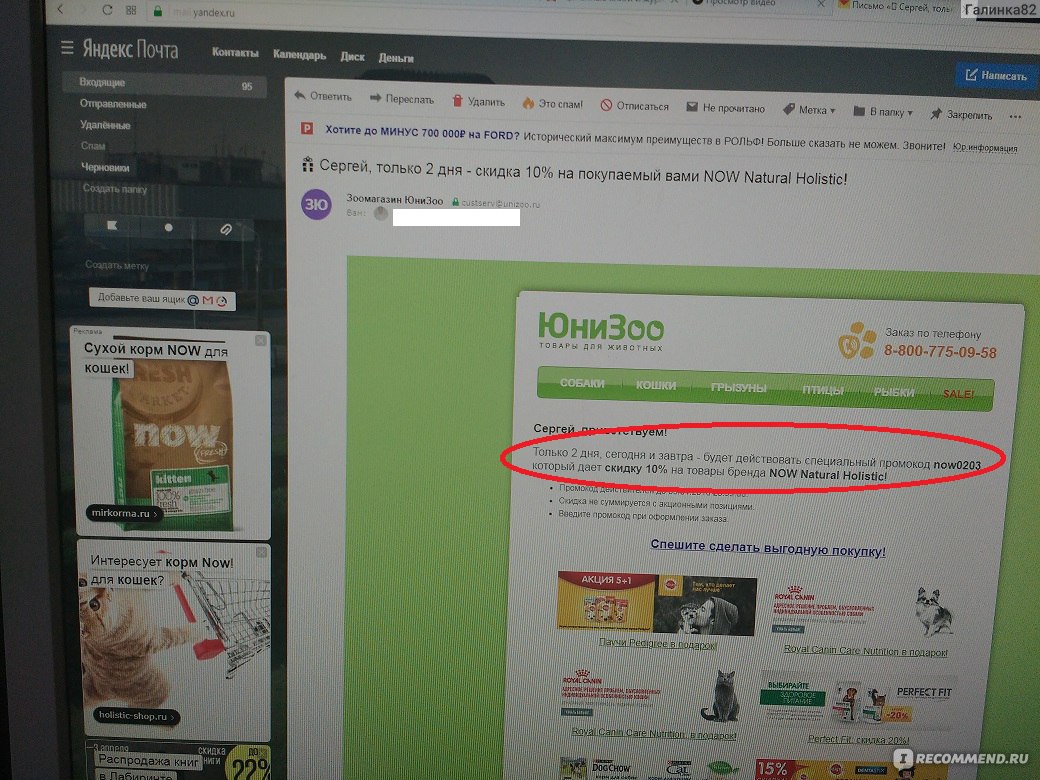
Task: Open Календарь in top navigation
Action: tap(299, 54)
